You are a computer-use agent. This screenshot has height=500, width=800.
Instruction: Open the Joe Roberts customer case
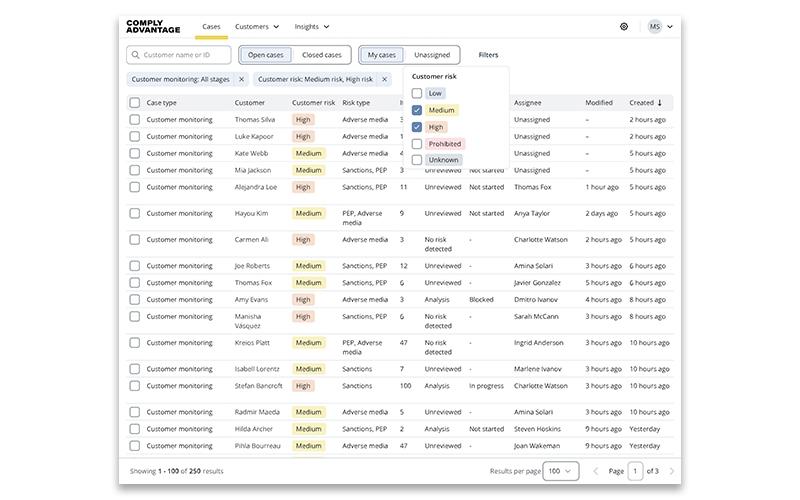(x=252, y=266)
